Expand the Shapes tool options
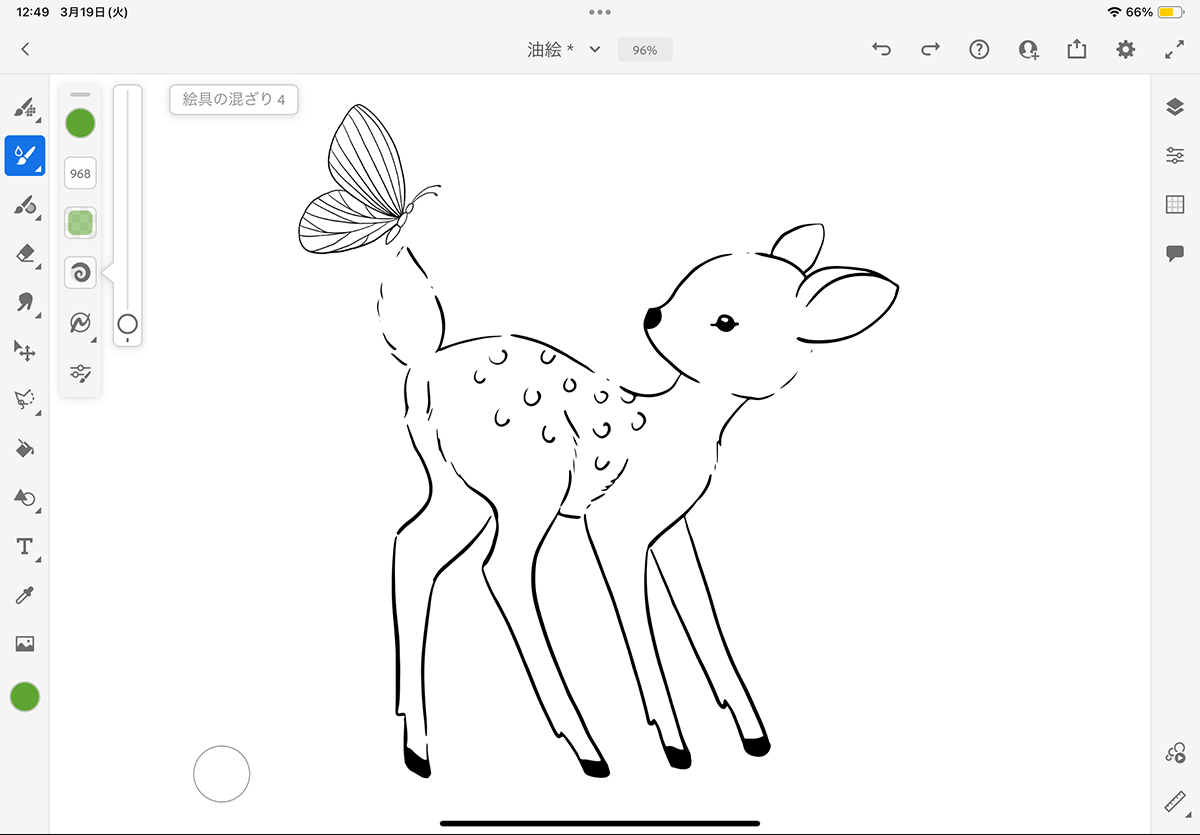This screenshot has height=835, width=1200. [25, 498]
